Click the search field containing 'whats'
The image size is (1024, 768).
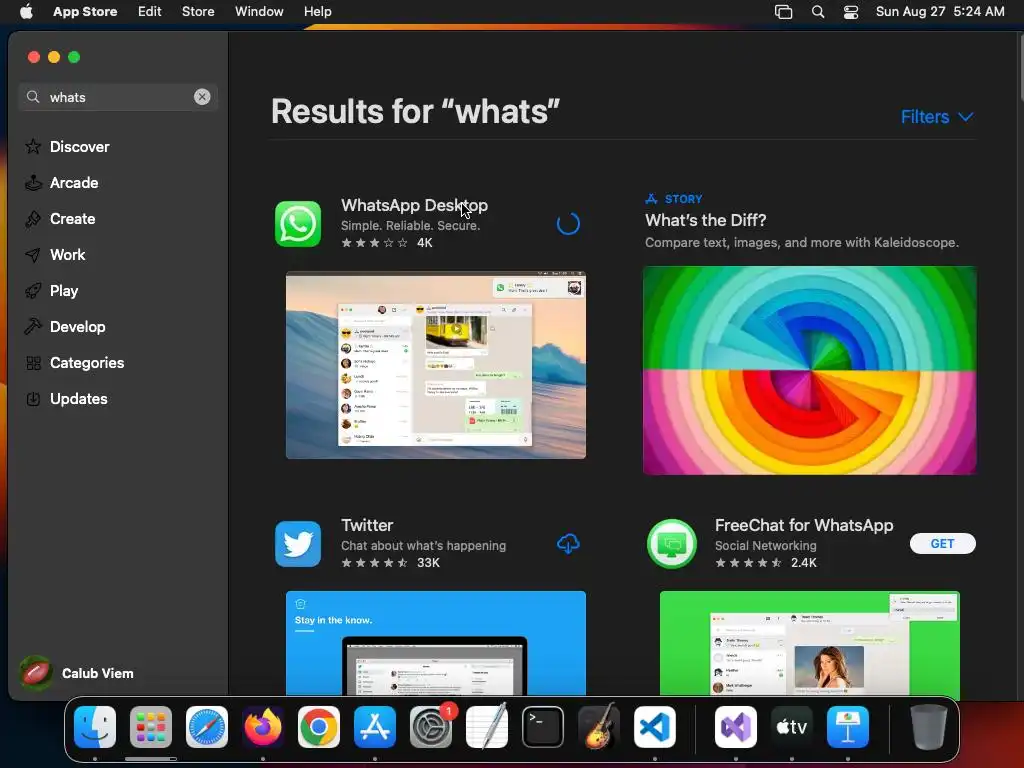pyautogui.click(x=118, y=97)
